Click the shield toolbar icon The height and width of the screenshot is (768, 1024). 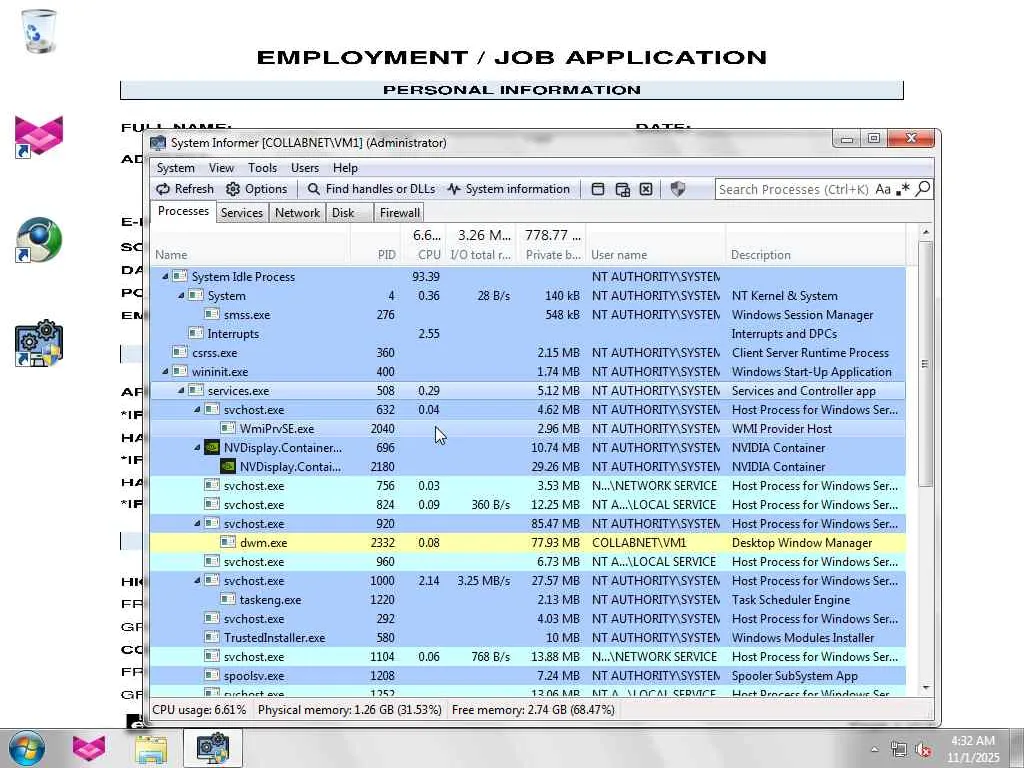pos(678,189)
